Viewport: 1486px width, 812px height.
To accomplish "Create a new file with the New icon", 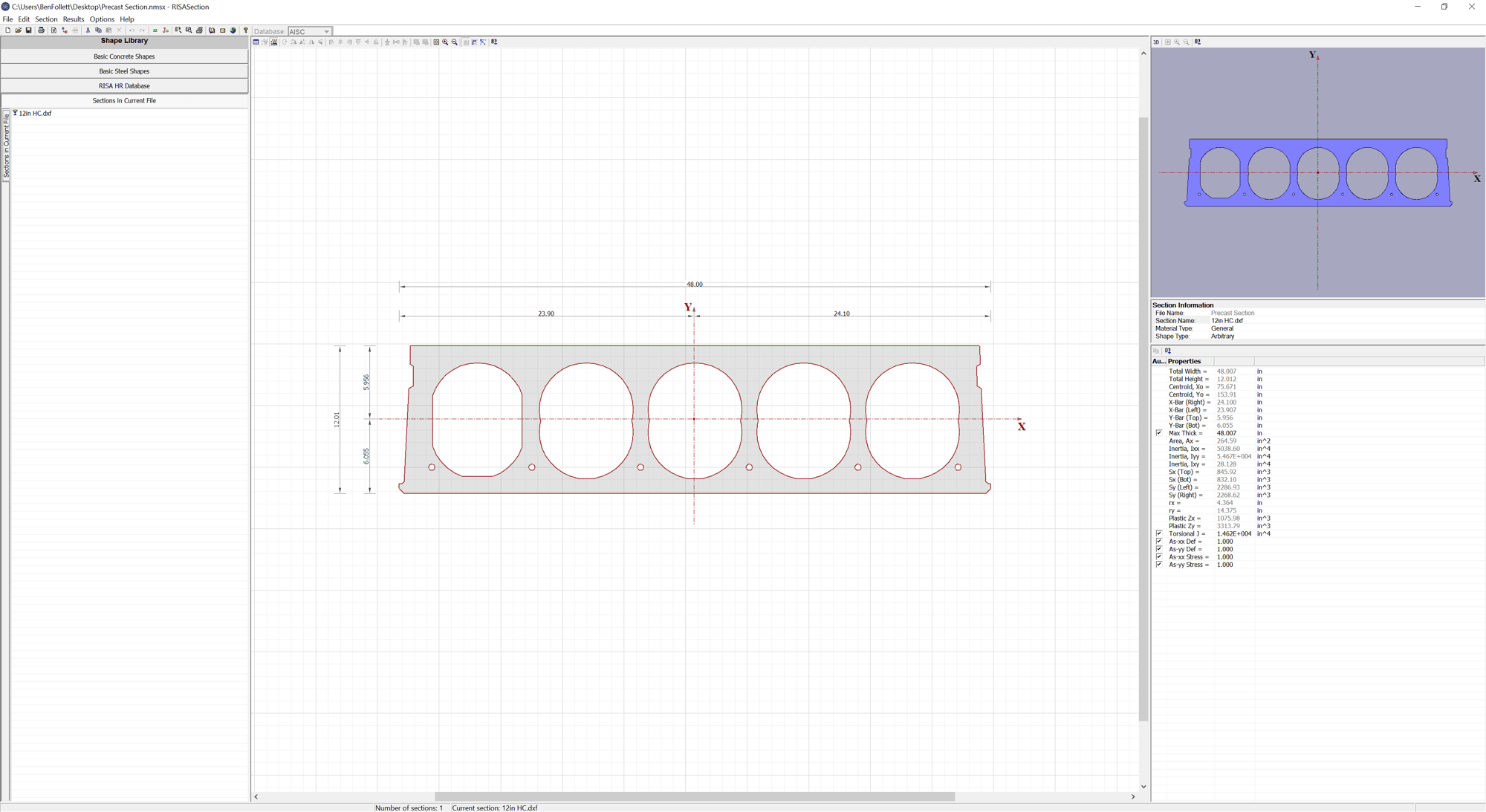I will 8,30.
